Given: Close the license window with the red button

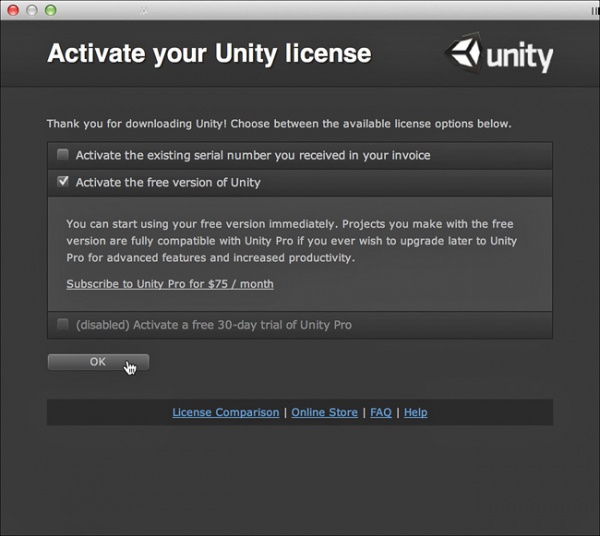Looking at the screenshot, I should click(x=13, y=10).
